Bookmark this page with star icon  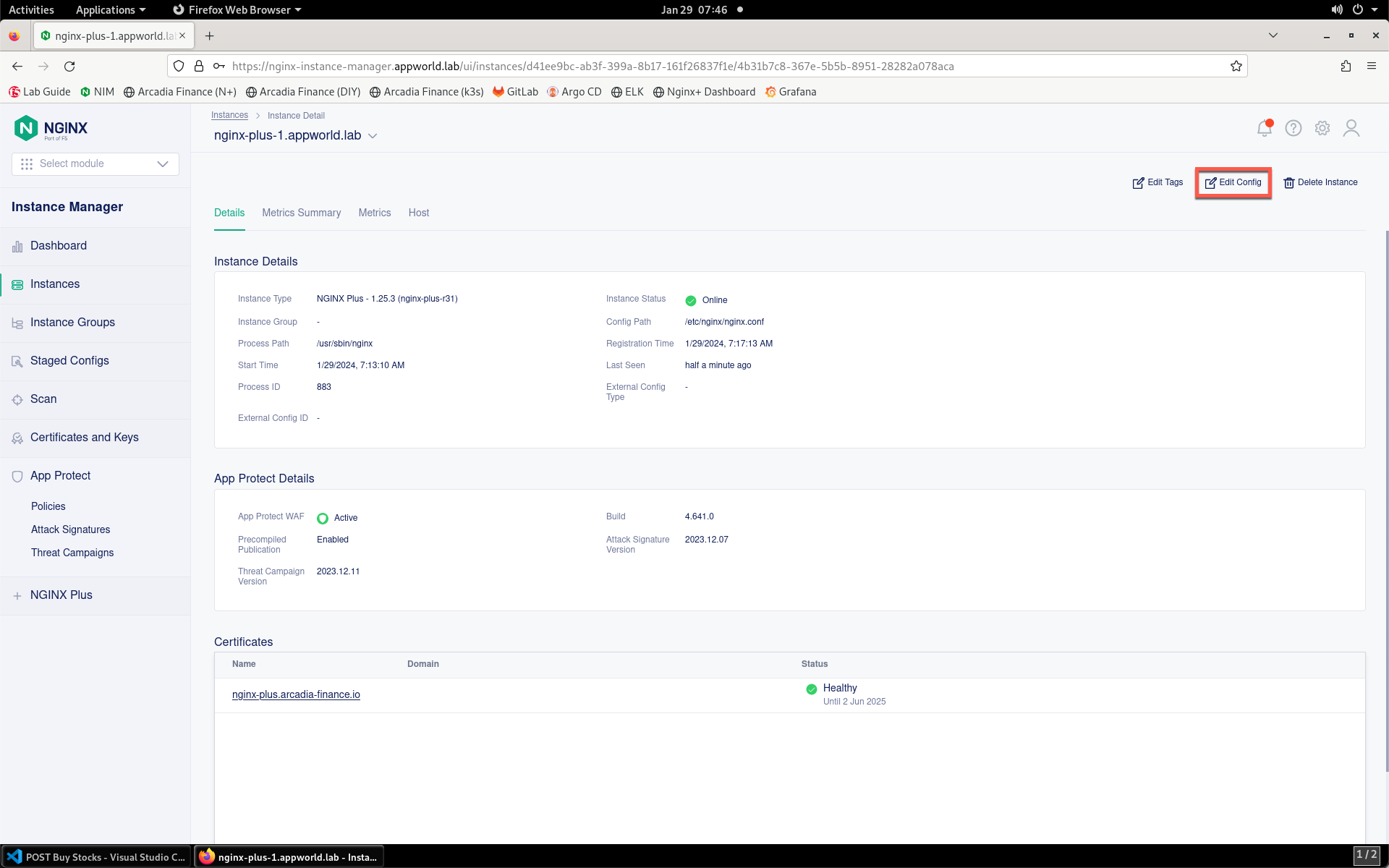tap(1236, 66)
